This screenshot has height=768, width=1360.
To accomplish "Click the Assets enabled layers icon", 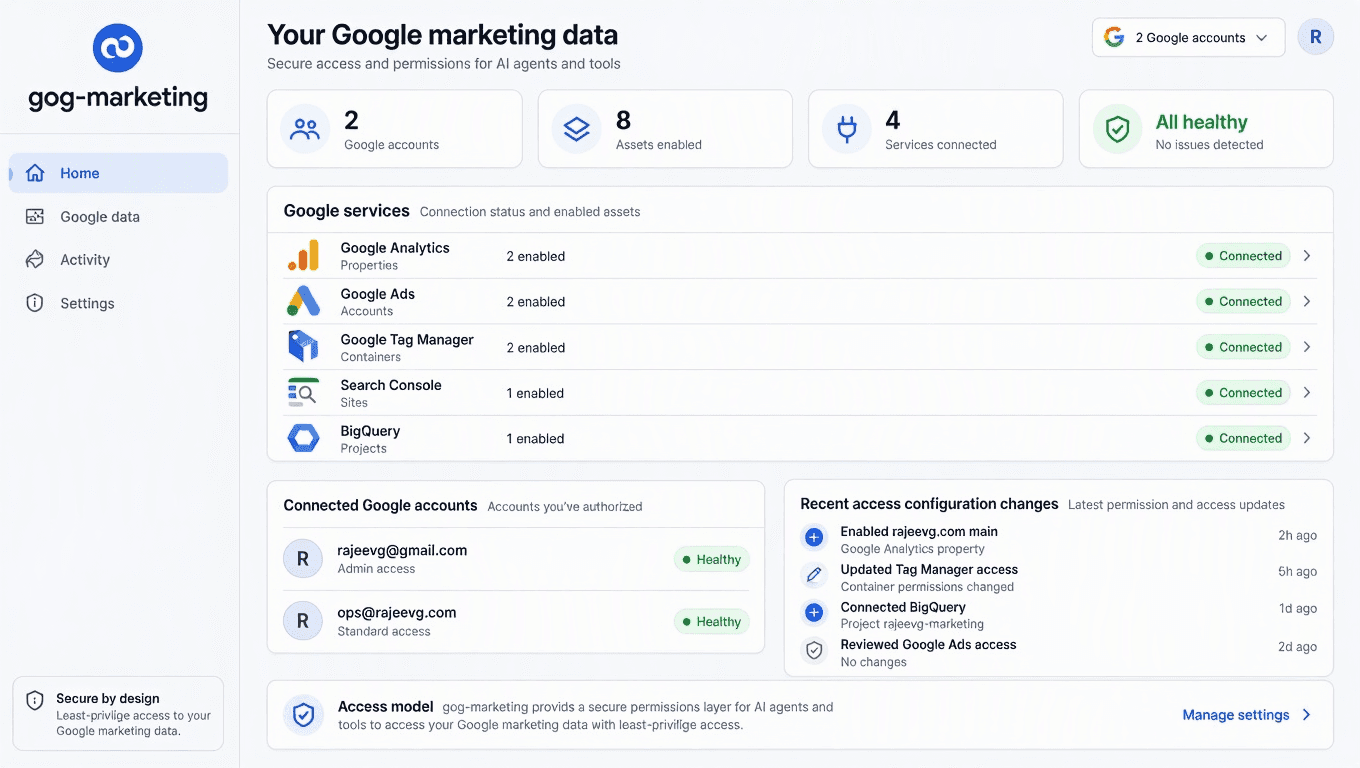I will (576, 129).
